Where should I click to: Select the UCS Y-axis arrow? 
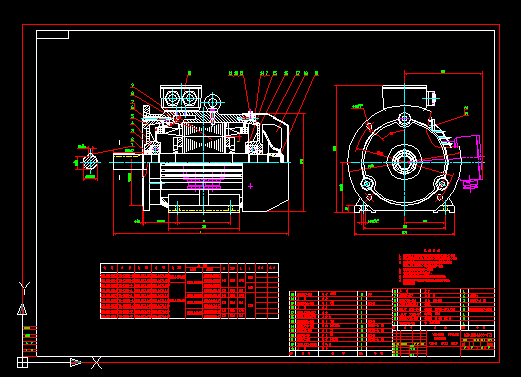pyautogui.click(x=22, y=309)
